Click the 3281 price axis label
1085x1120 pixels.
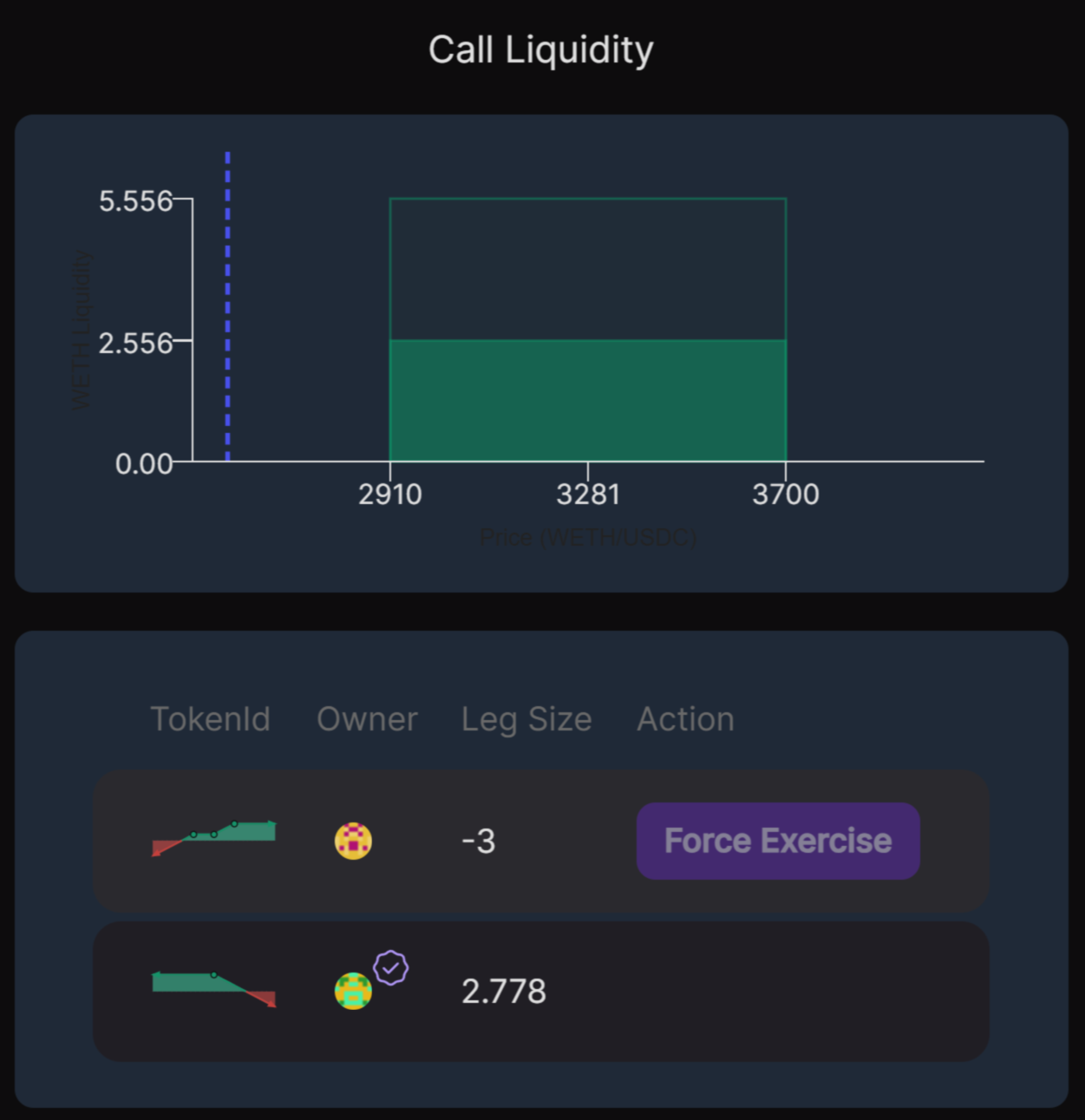pos(588,495)
